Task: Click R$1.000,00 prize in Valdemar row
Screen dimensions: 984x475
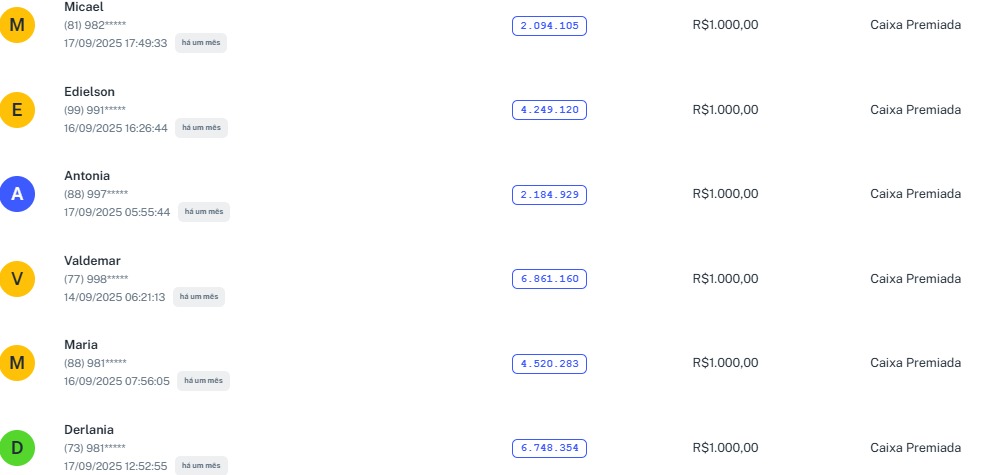Action: pyautogui.click(x=725, y=278)
